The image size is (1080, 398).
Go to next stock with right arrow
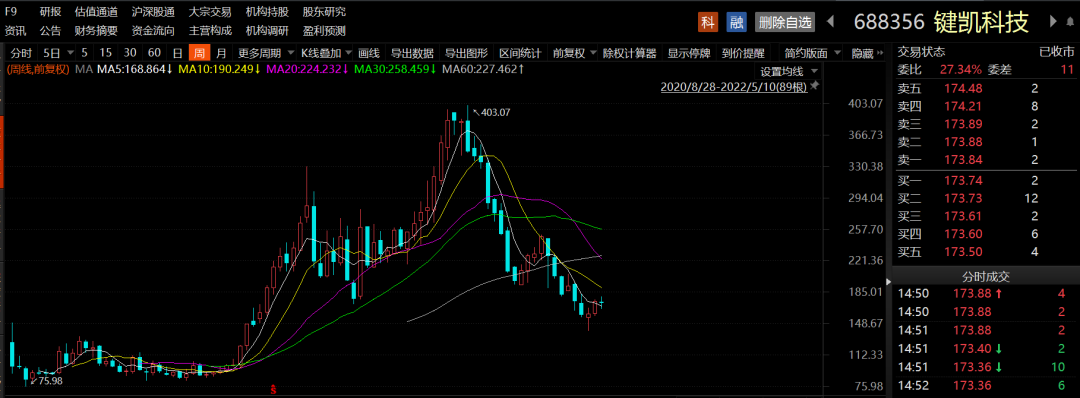click(x=1052, y=22)
